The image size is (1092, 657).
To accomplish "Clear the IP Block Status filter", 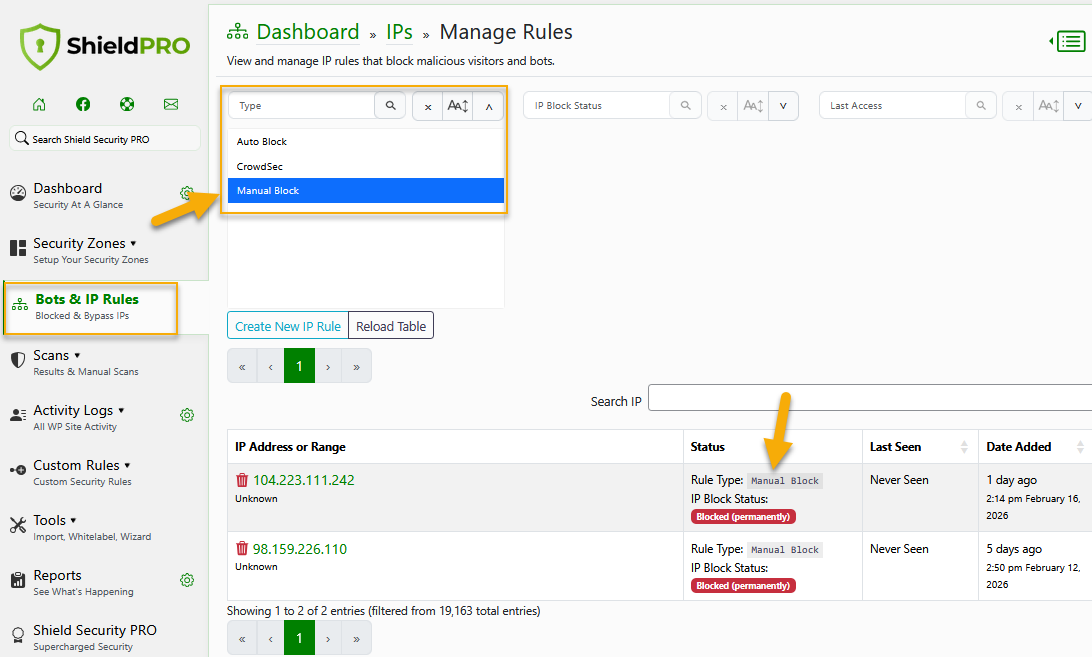I will (x=724, y=107).
